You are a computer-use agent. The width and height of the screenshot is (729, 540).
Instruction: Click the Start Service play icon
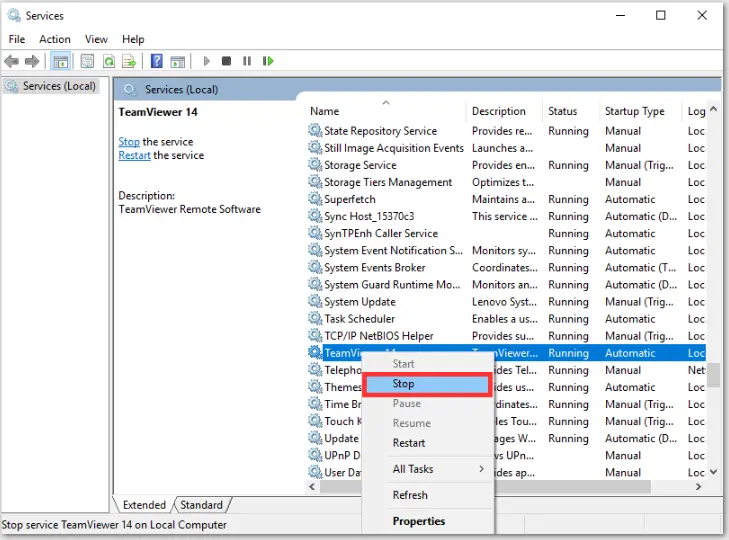click(207, 61)
